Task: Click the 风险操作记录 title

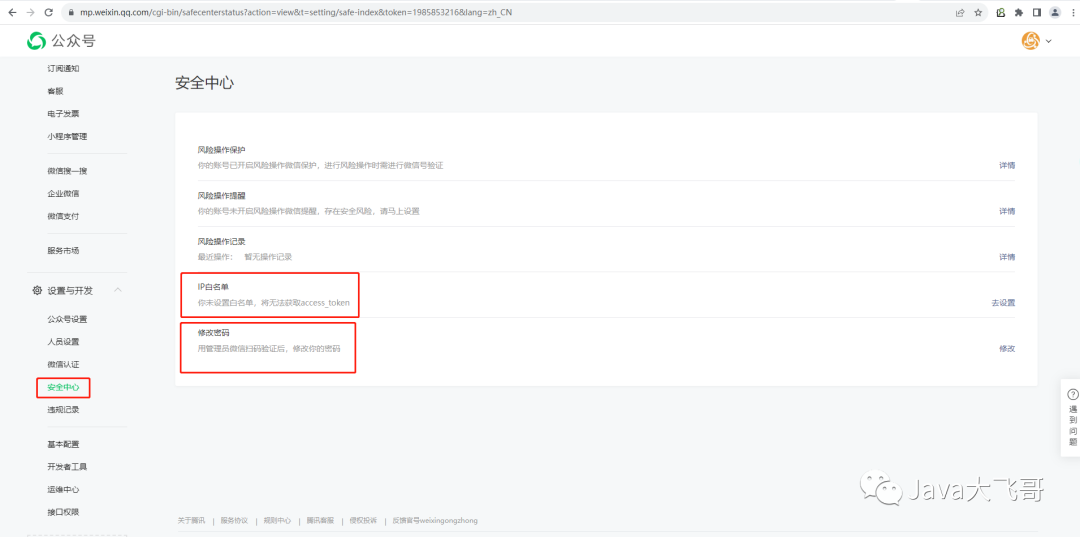Action: click(222, 242)
